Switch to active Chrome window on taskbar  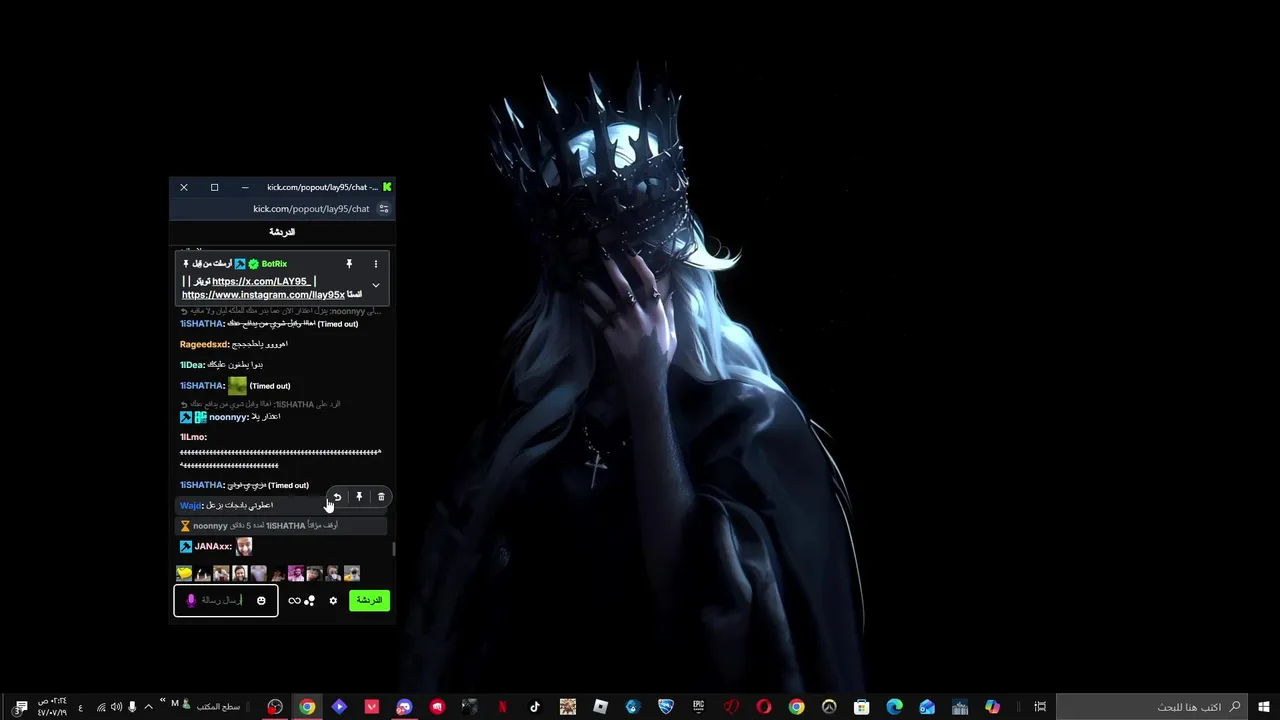307,707
